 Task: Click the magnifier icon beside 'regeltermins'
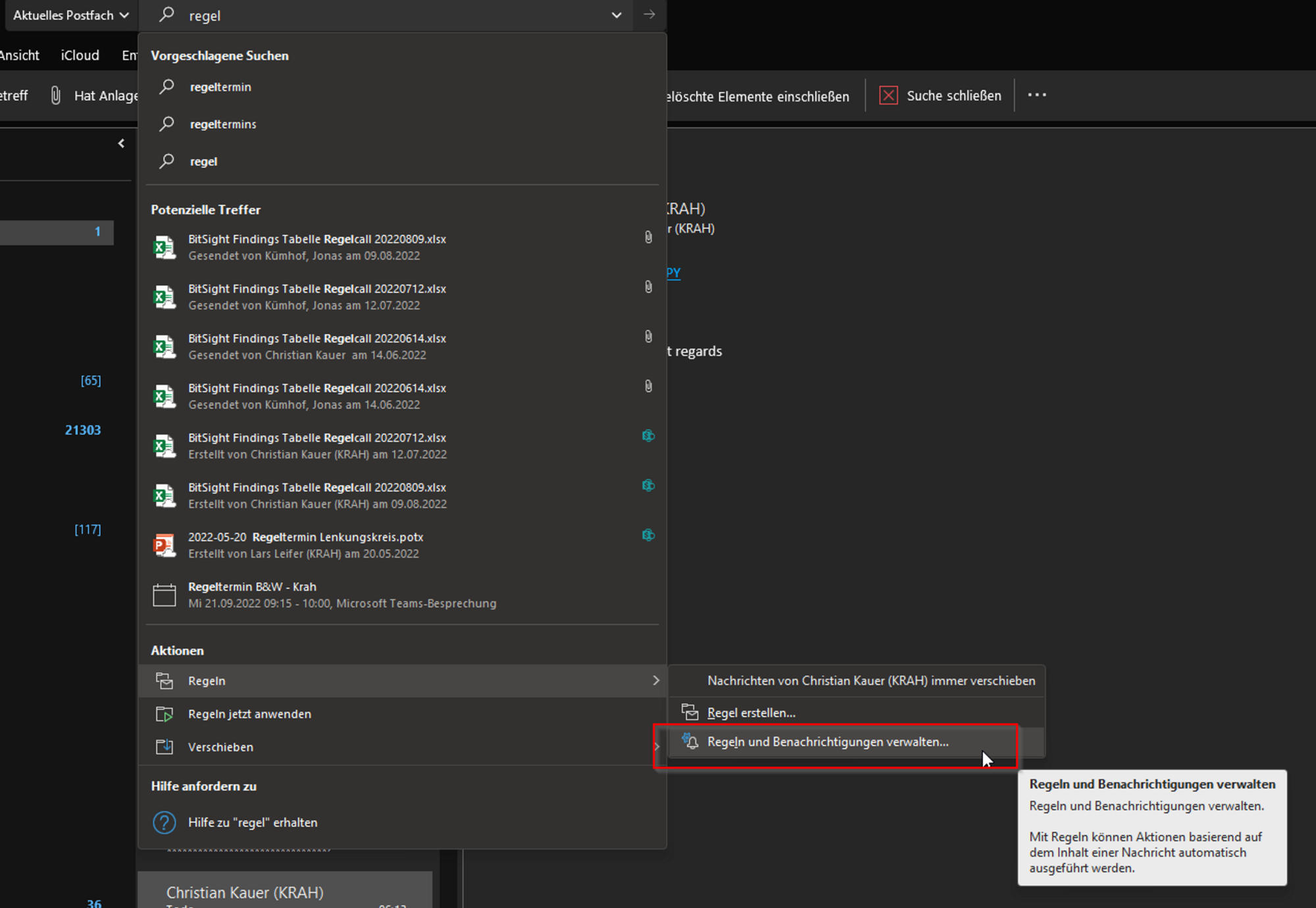pos(167,124)
